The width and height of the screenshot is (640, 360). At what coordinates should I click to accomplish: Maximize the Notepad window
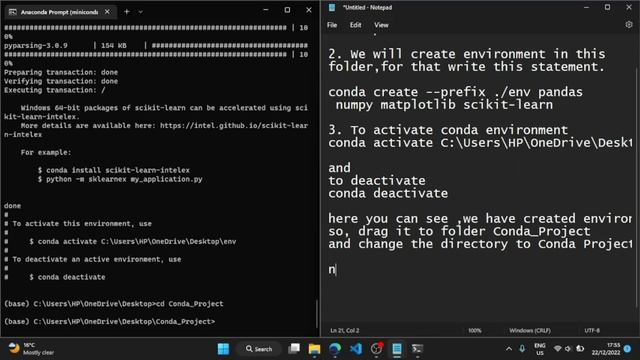coord(607,7)
